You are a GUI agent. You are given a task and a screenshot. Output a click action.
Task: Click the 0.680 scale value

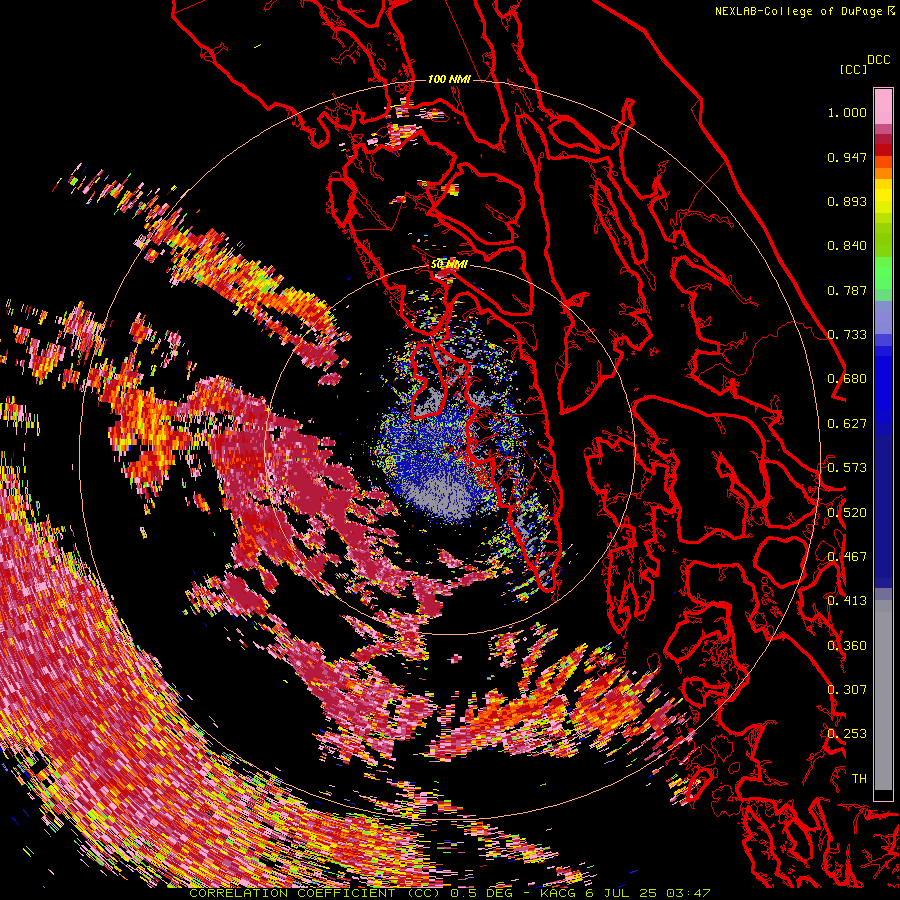point(847,379)
